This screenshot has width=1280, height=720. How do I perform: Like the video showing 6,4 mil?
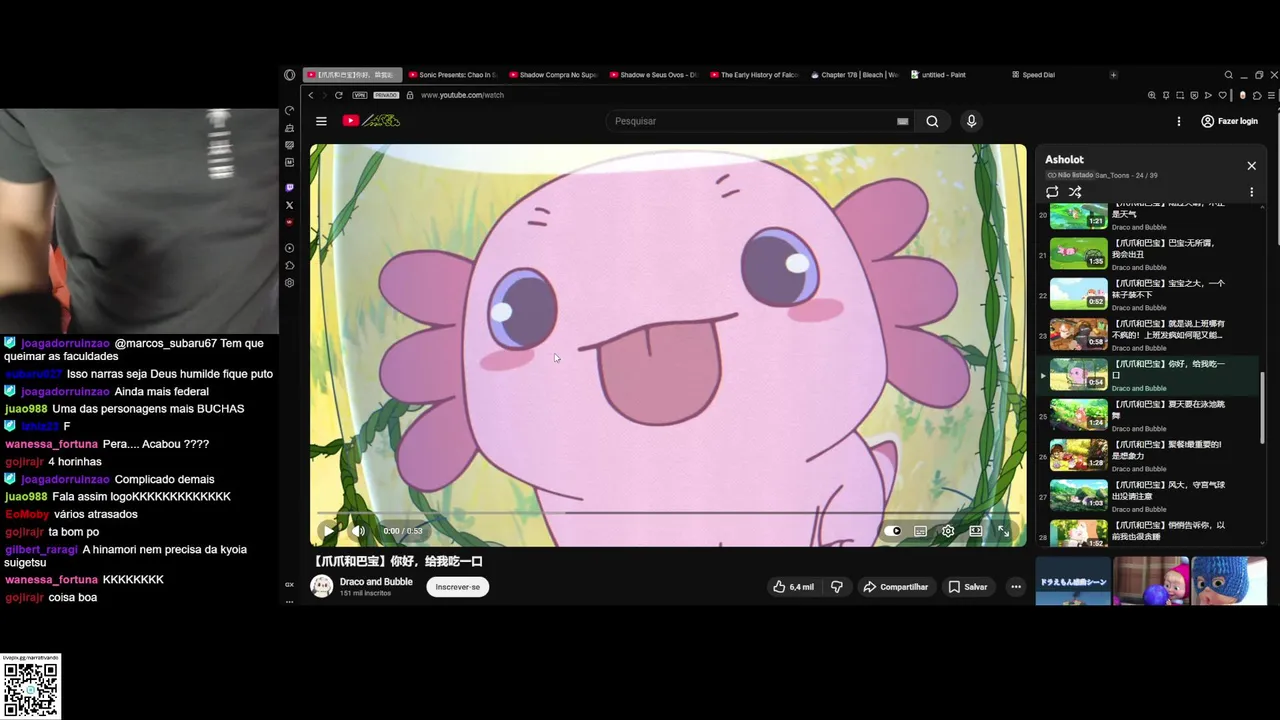point(793,587)
